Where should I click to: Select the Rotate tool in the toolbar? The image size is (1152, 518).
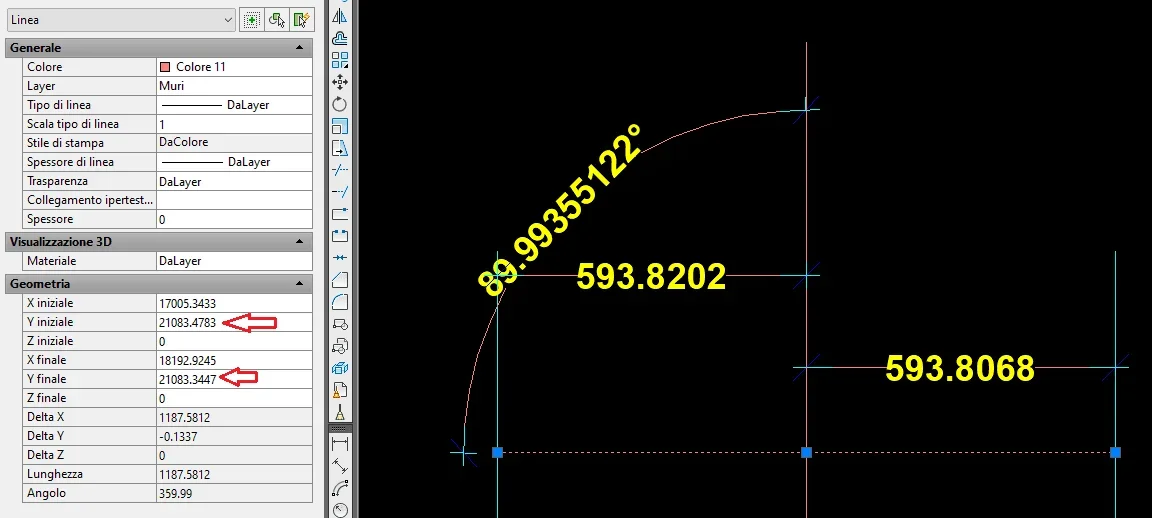tap(340, 104)
